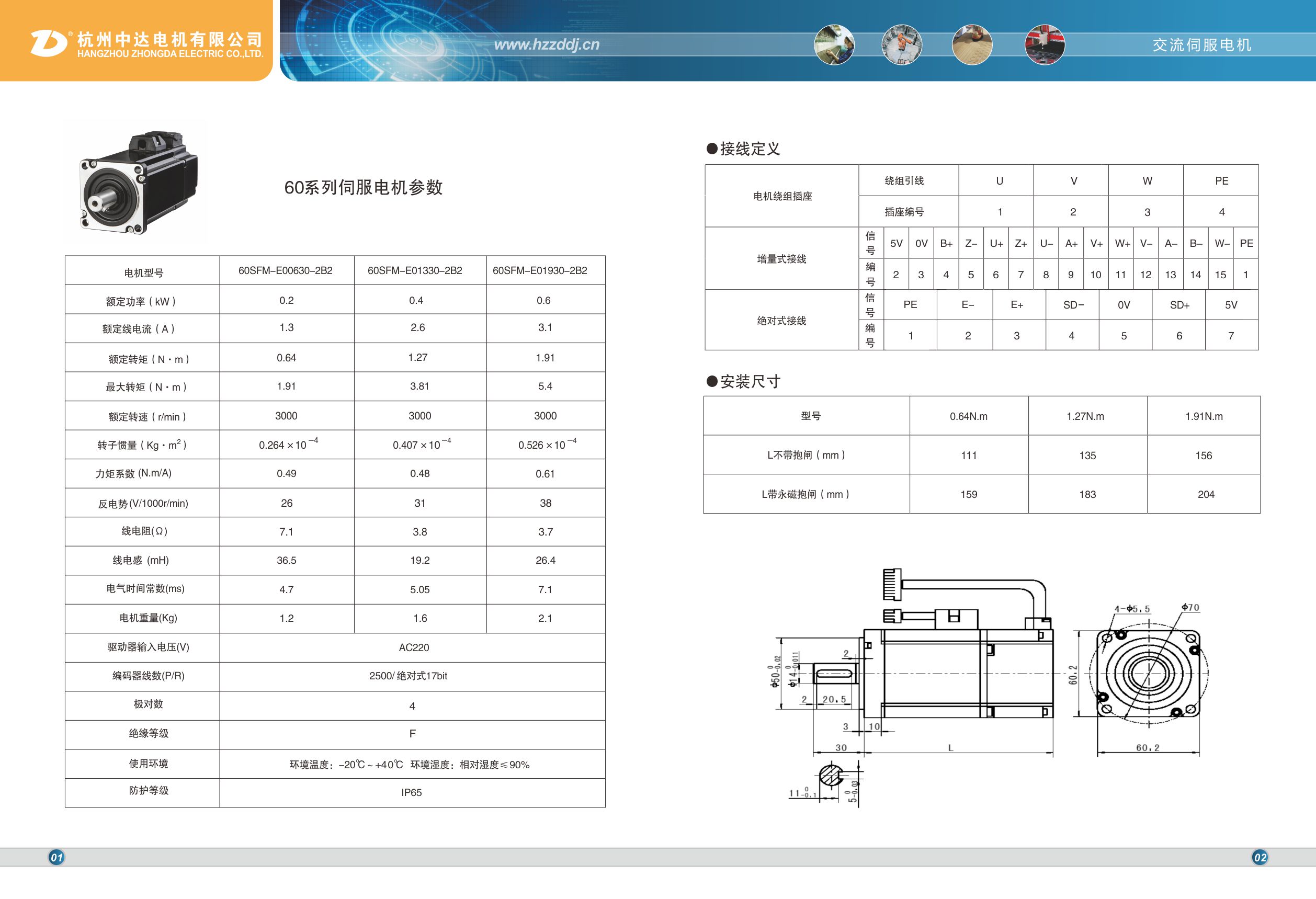
Task: Click the 增量式接线 cell
Action: 782,259
